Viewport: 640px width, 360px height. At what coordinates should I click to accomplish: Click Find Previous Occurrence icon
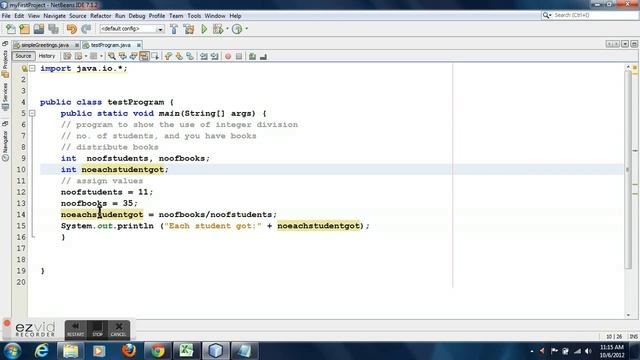(122, 56)
